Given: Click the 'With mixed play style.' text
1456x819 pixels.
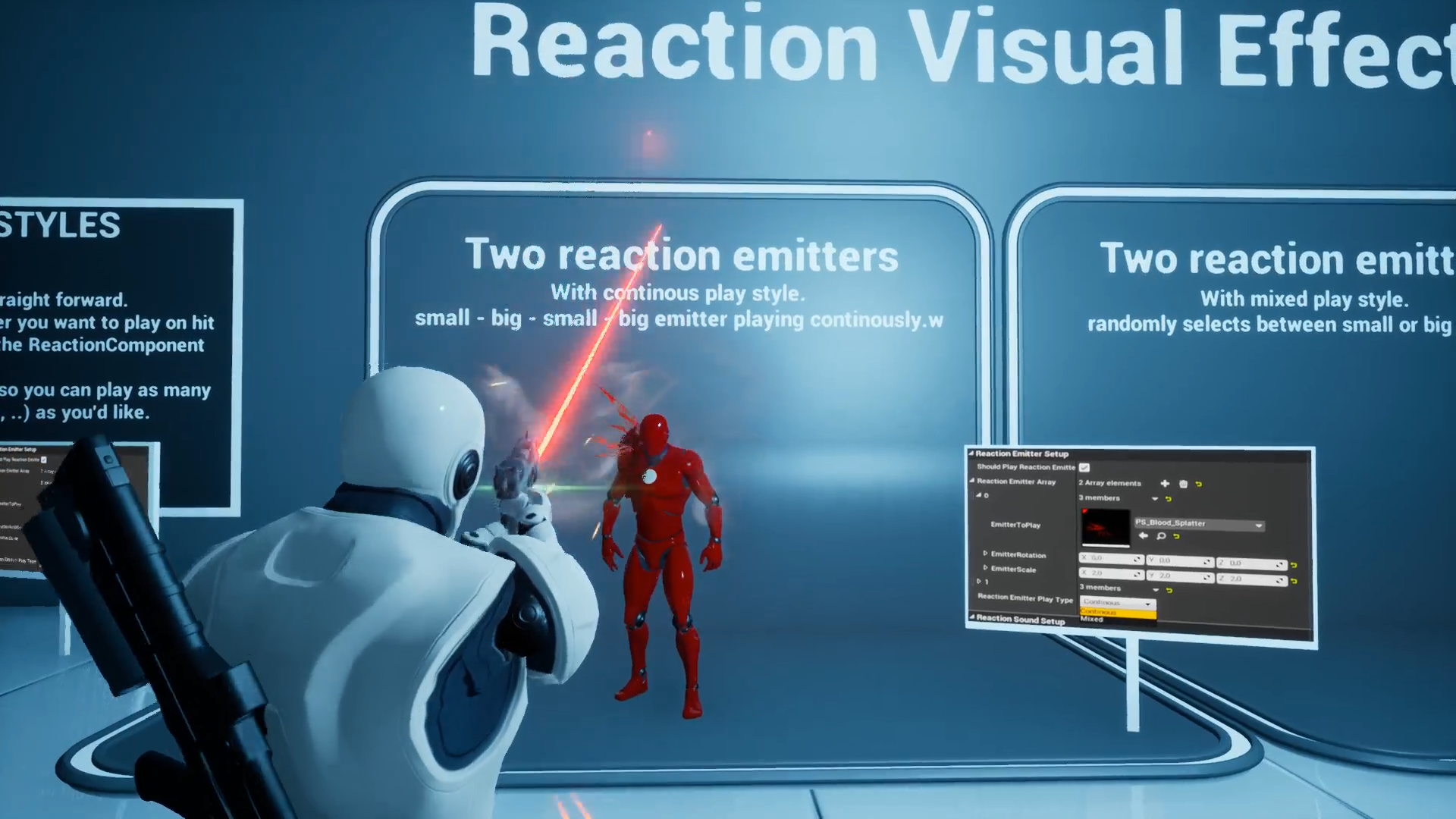Looking at the screenshot, I should [1304, 299].
